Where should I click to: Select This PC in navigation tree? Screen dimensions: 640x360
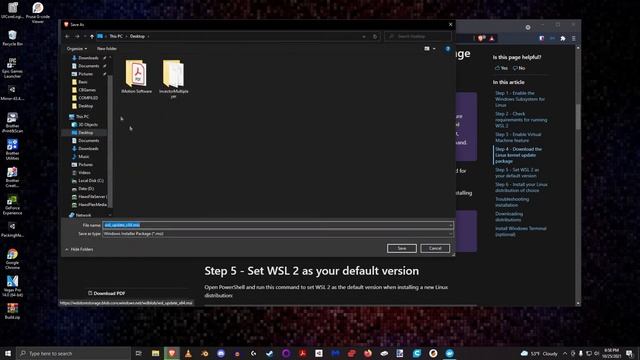coord(82,117)
